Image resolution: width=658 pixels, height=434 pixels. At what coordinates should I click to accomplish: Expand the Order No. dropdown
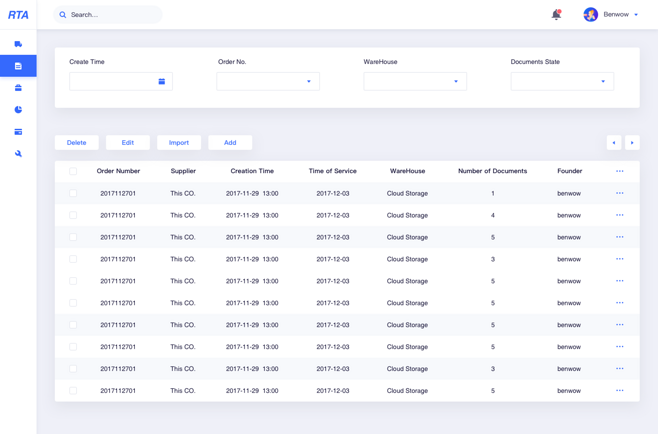coord(268,81)
